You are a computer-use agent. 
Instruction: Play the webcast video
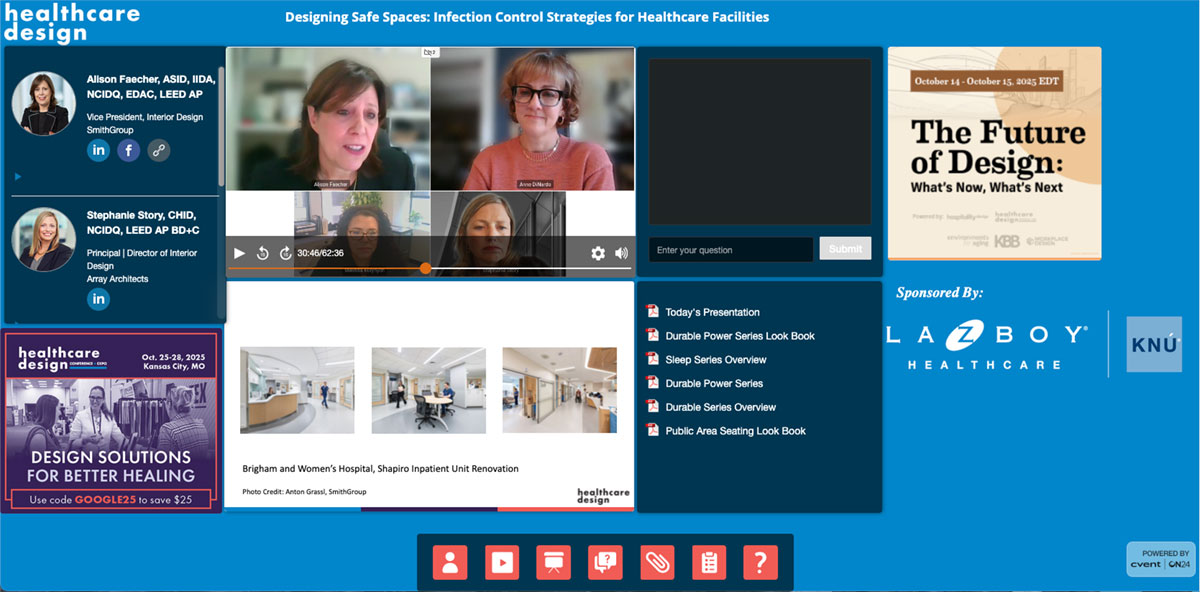(239, 253)
